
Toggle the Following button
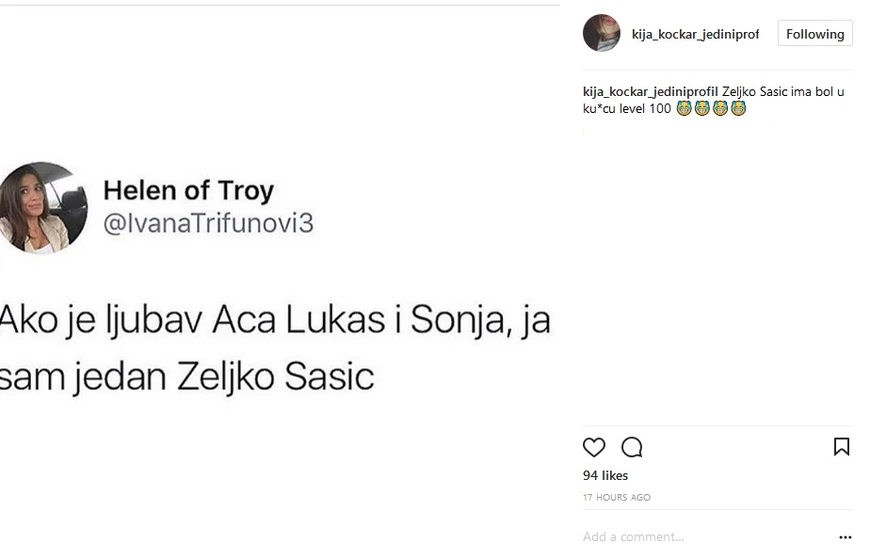pos(814,34)
